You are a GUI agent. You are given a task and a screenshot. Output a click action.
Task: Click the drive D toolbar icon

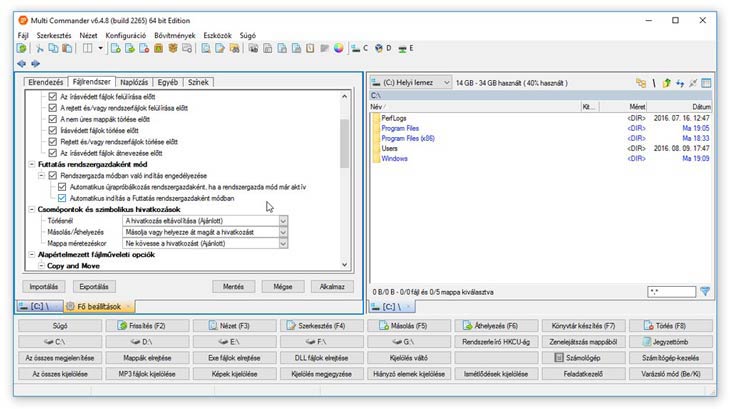(379, 47)
